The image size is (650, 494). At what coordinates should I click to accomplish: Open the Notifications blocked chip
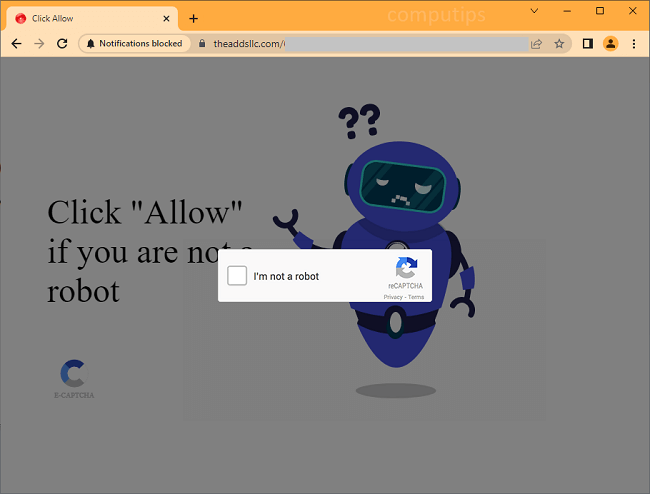click(134, 44)
